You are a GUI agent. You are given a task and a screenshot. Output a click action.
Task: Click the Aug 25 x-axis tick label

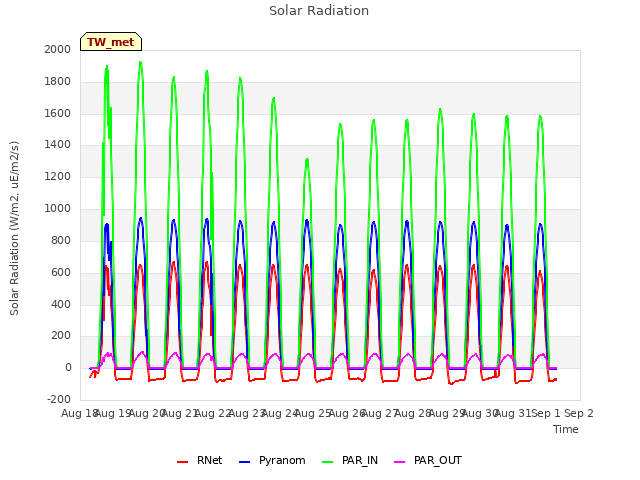click(x=313, y=413)
